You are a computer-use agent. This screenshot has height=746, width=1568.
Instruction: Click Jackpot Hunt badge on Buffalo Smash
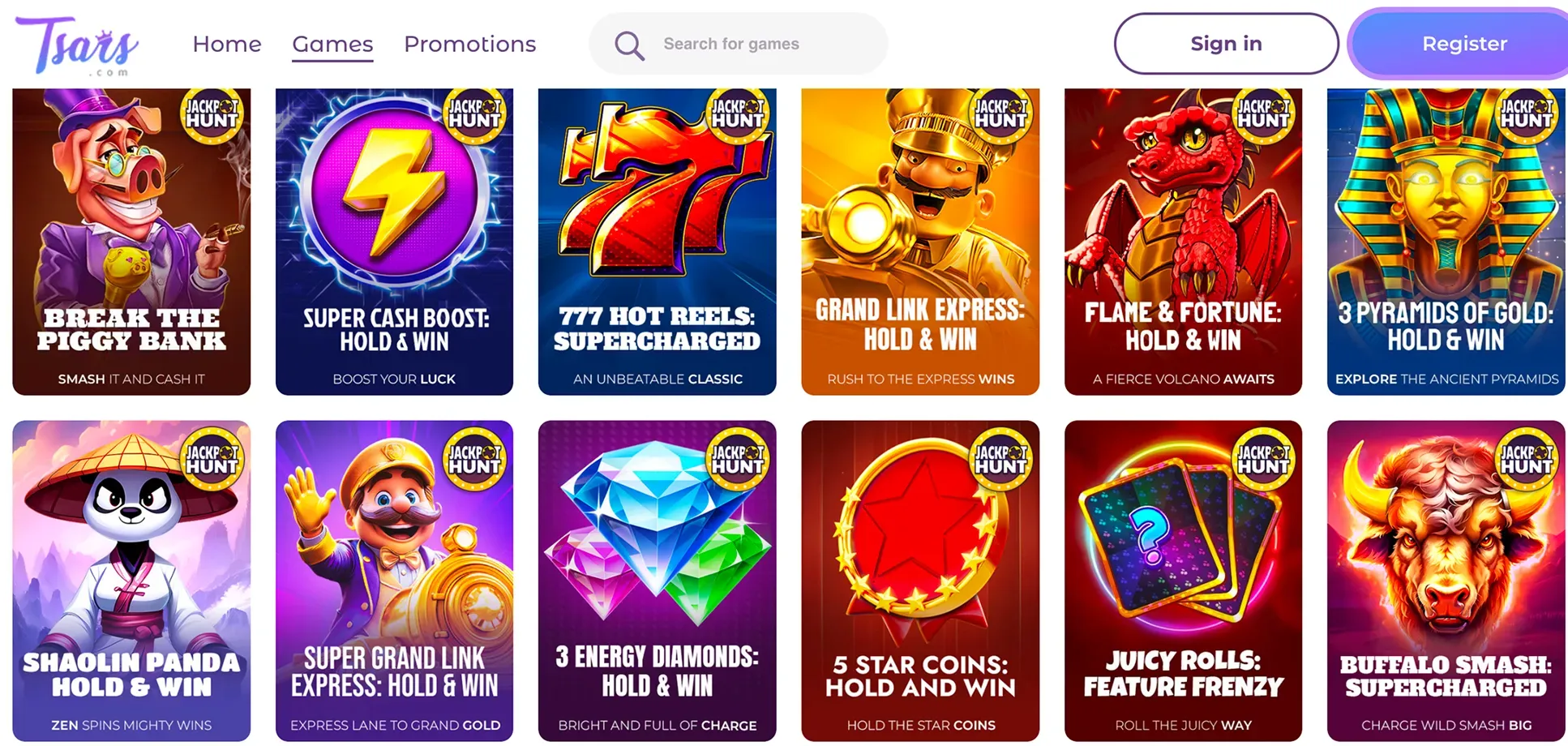pos(1526,460)
